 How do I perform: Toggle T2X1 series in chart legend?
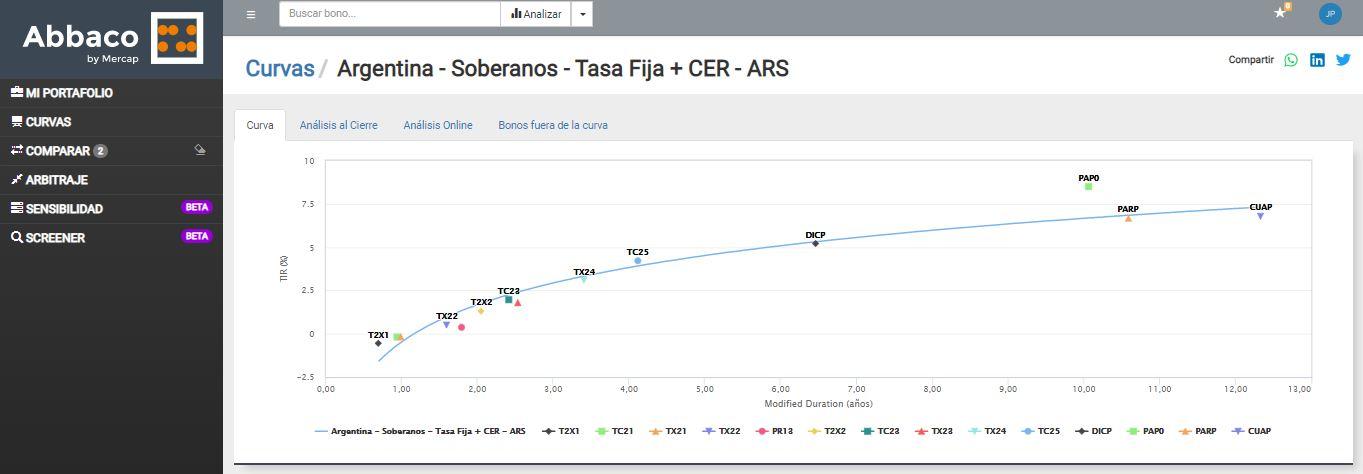click(561, 431)
